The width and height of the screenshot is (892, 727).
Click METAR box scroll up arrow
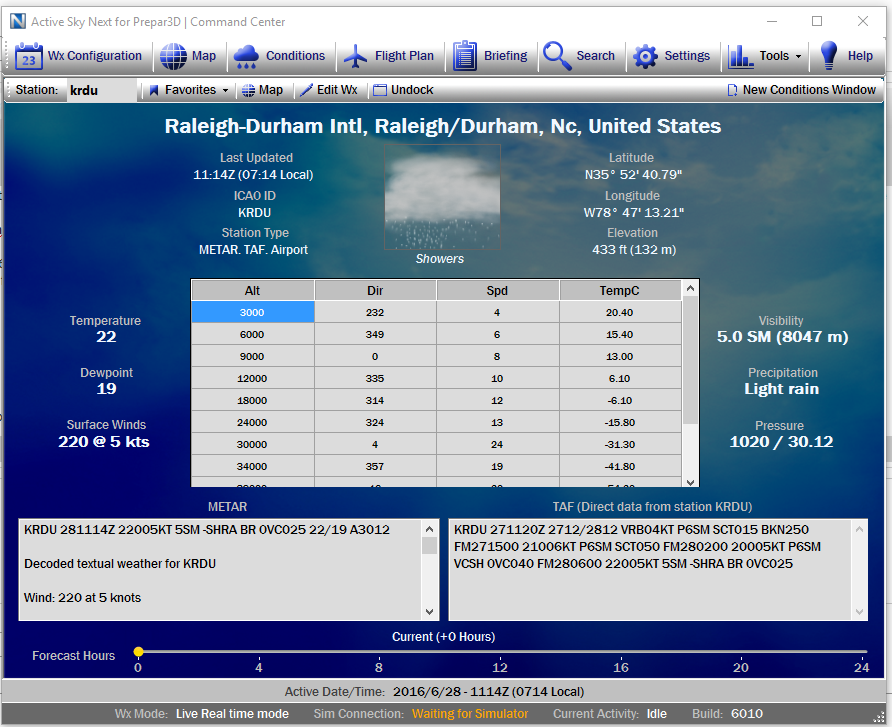pyautogui.click(x=430, y=529)
